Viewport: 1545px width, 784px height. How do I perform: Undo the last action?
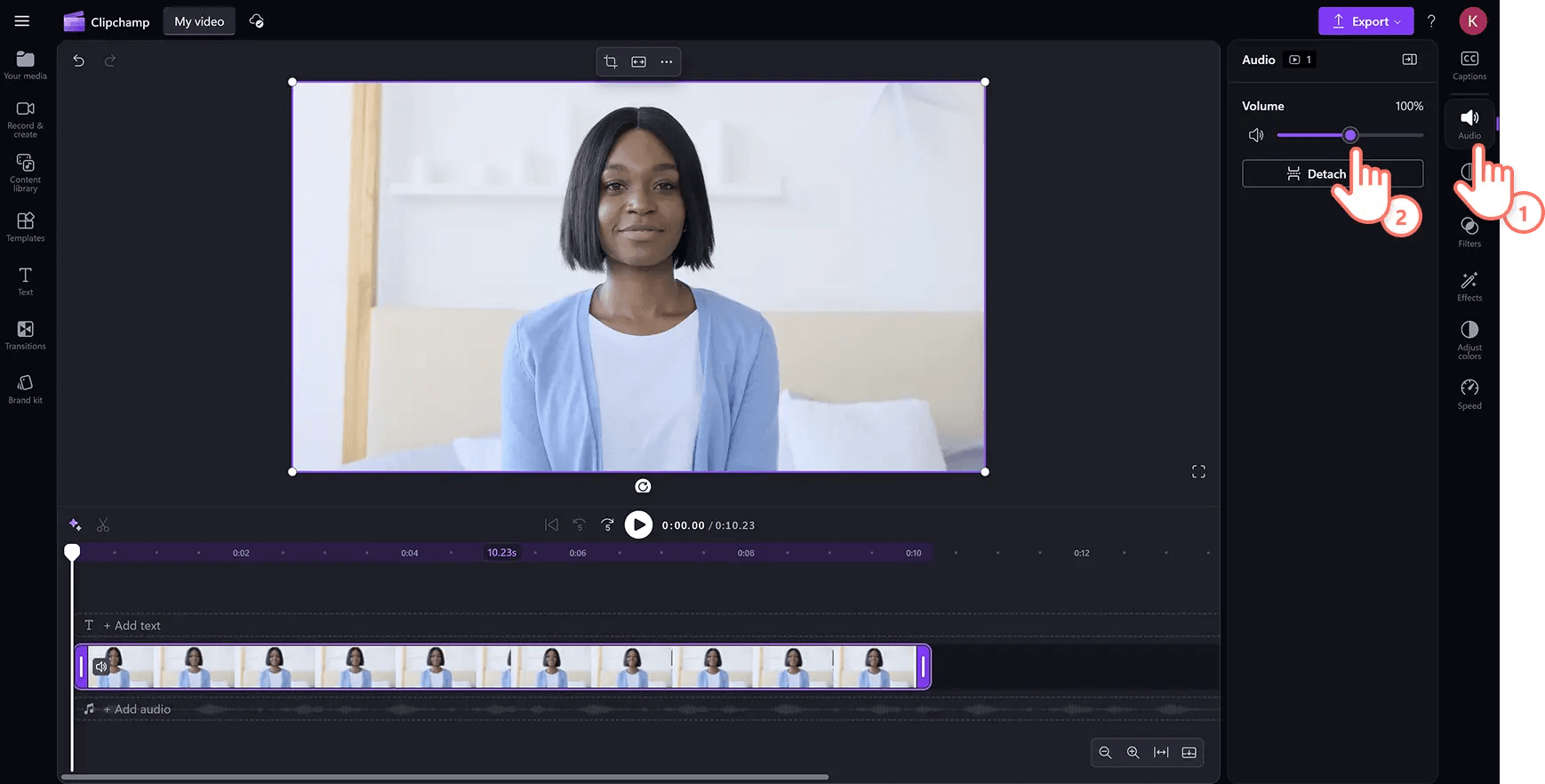tap(79, 60)
